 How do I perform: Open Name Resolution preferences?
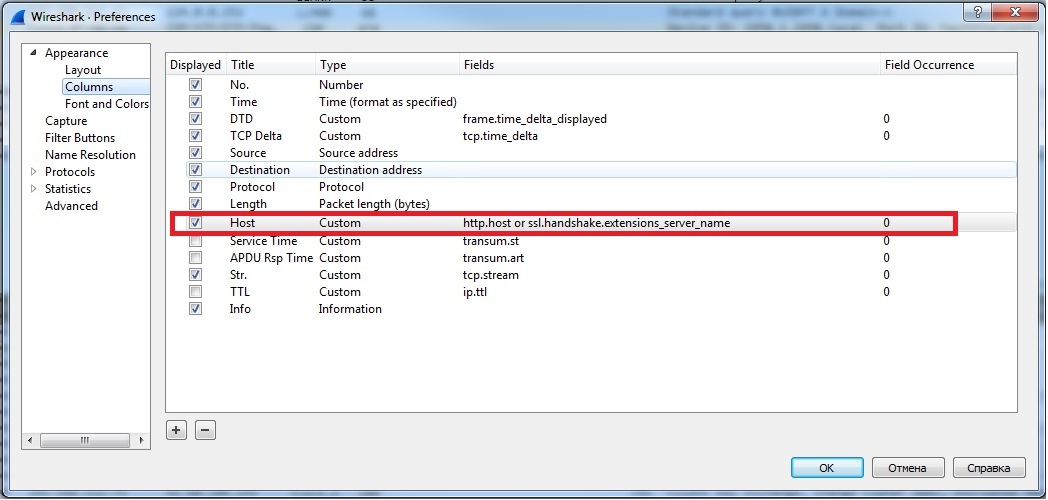pos(90,154)
